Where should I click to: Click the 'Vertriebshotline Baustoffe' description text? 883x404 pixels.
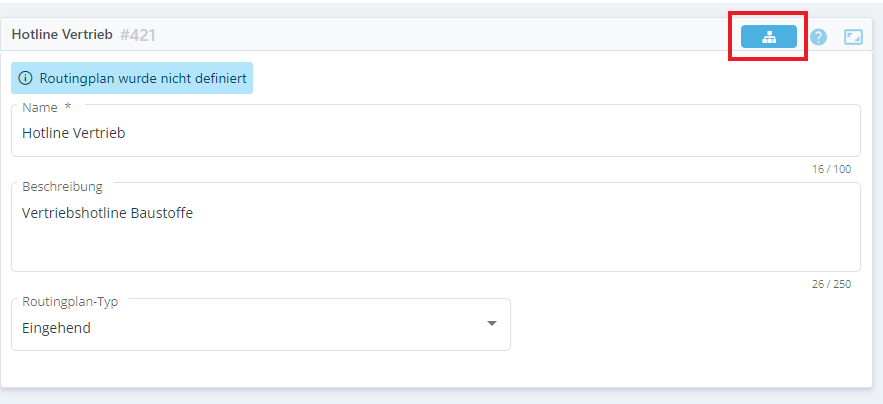[107, 212]
